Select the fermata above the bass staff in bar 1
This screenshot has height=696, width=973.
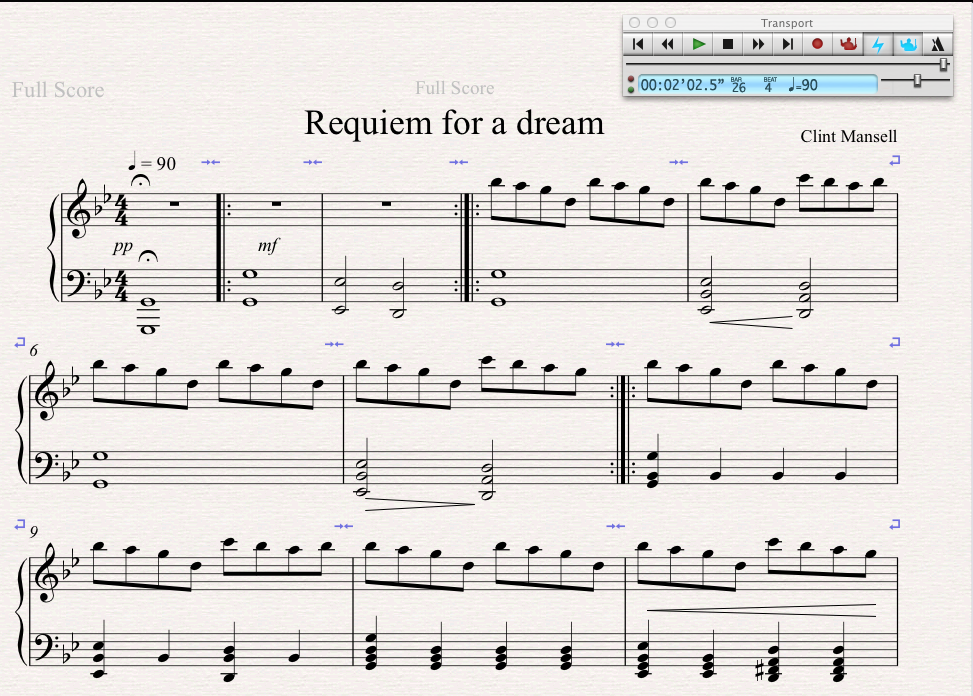pyautogui.click(x=147, y=256)
